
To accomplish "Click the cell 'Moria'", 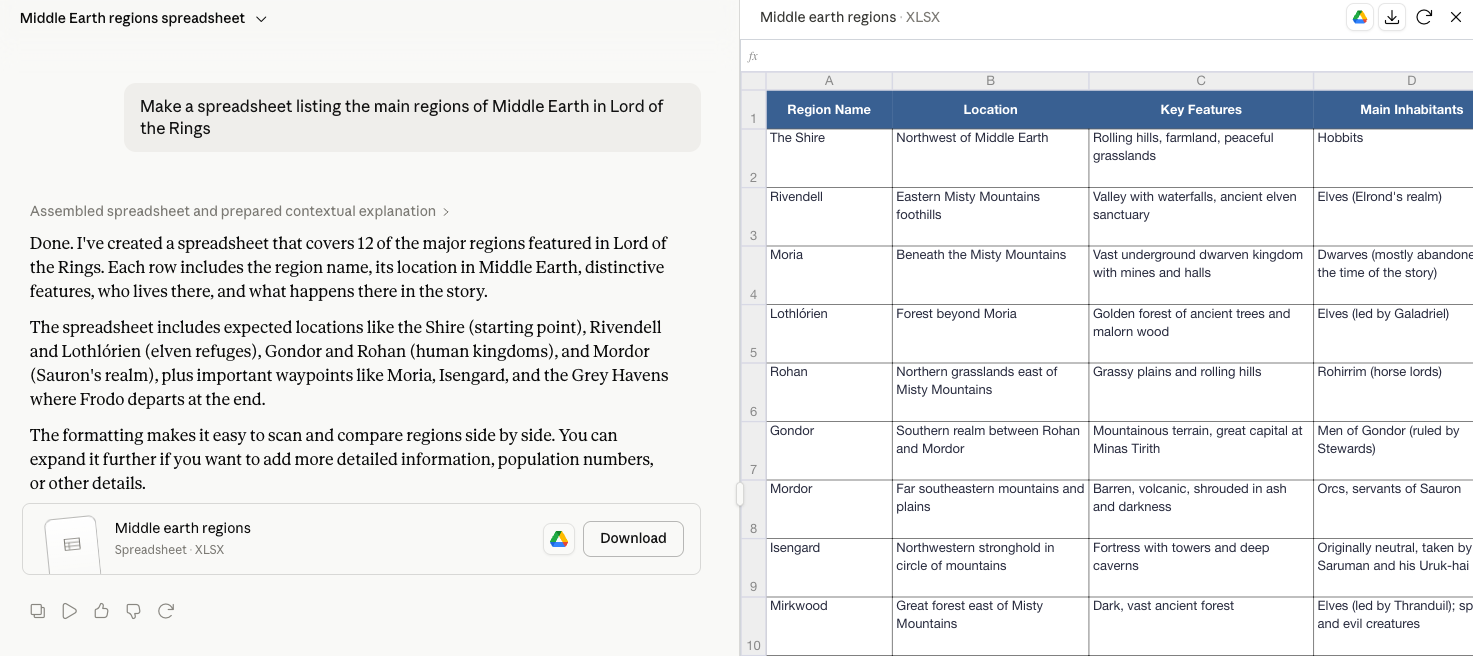I will (829, 275).
